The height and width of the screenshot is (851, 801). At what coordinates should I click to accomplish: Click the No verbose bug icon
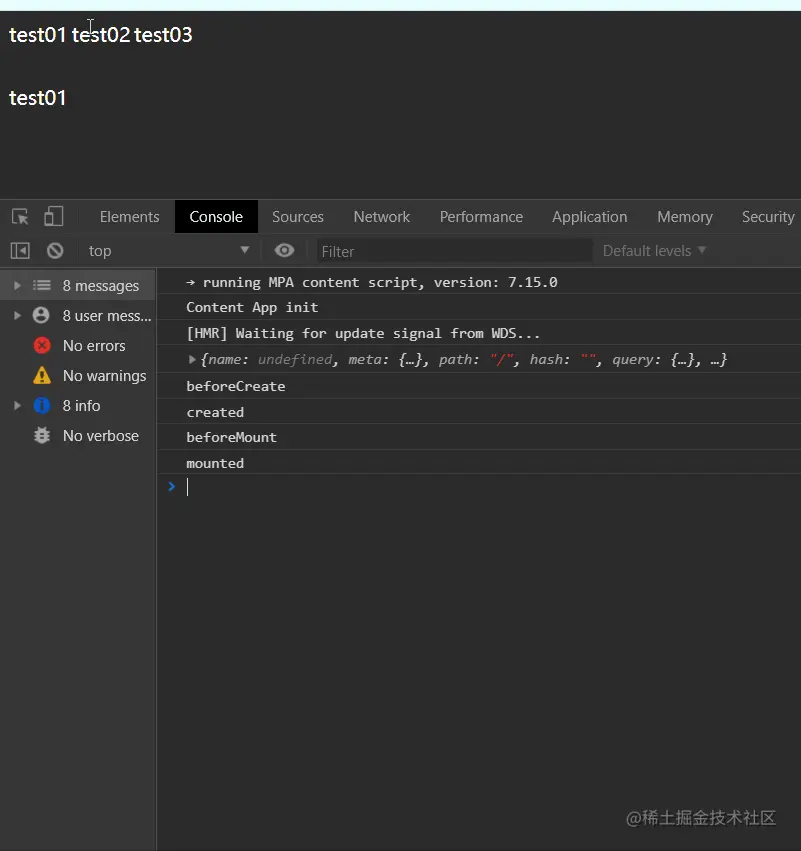click(42, 435)
